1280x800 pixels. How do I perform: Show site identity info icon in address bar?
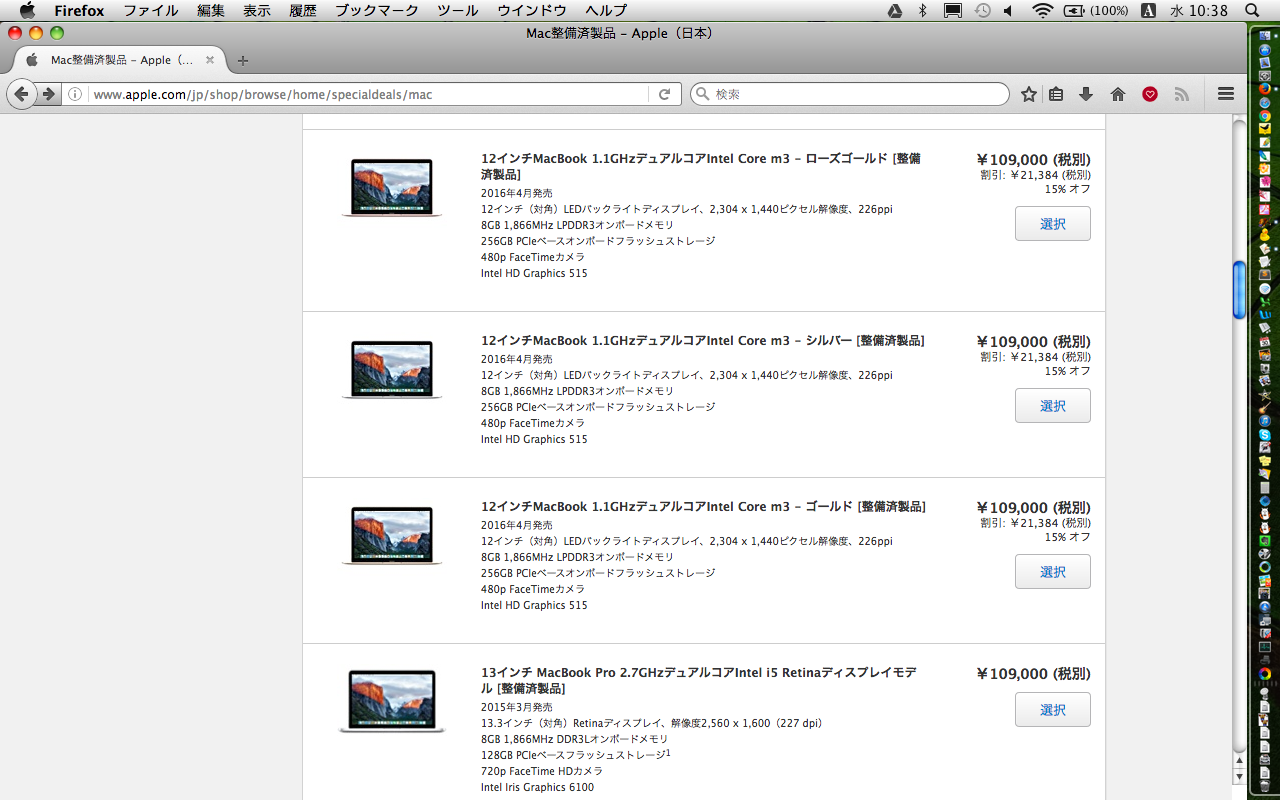(75, 94)
